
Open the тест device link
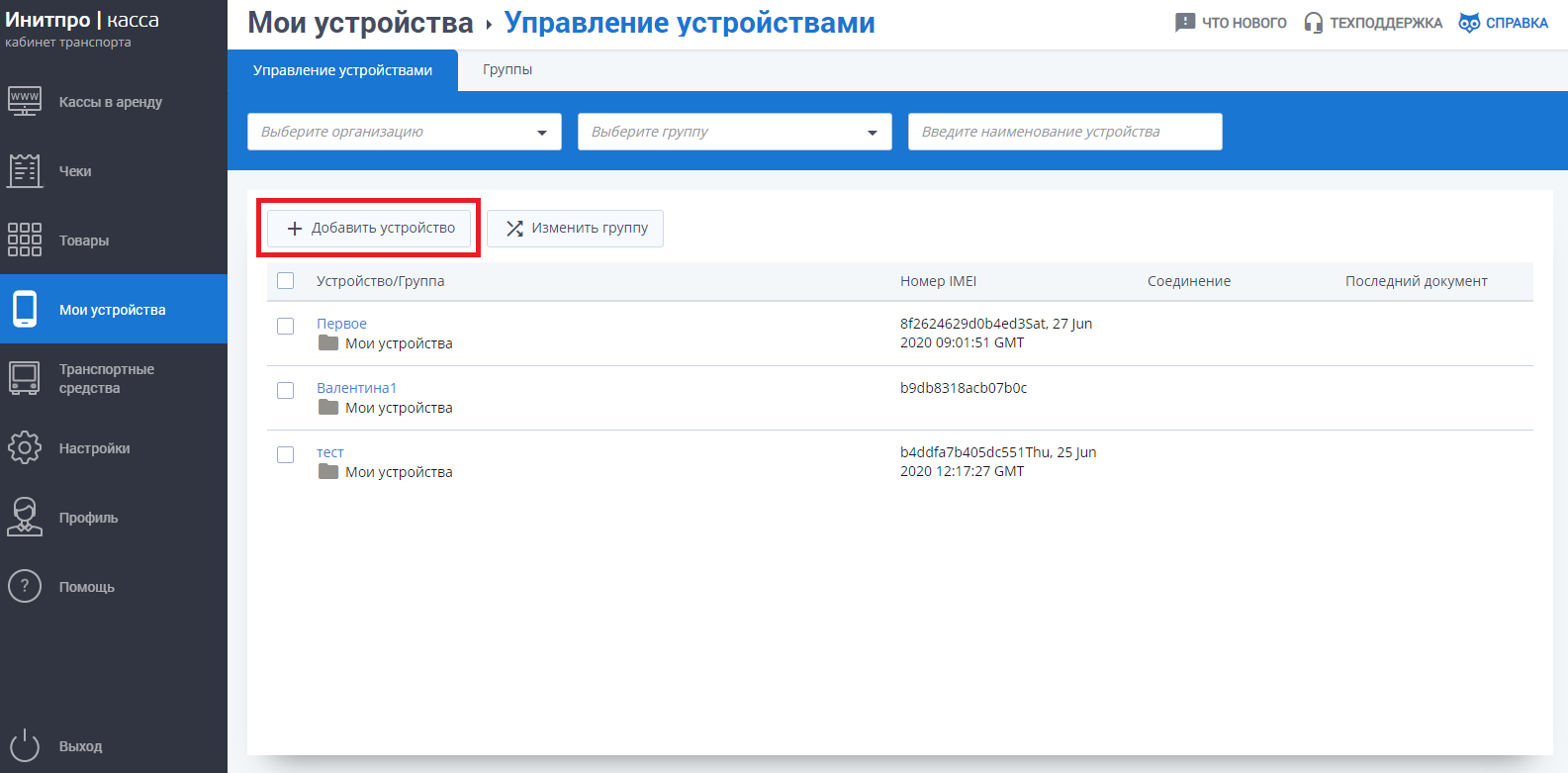click(330, 452)
